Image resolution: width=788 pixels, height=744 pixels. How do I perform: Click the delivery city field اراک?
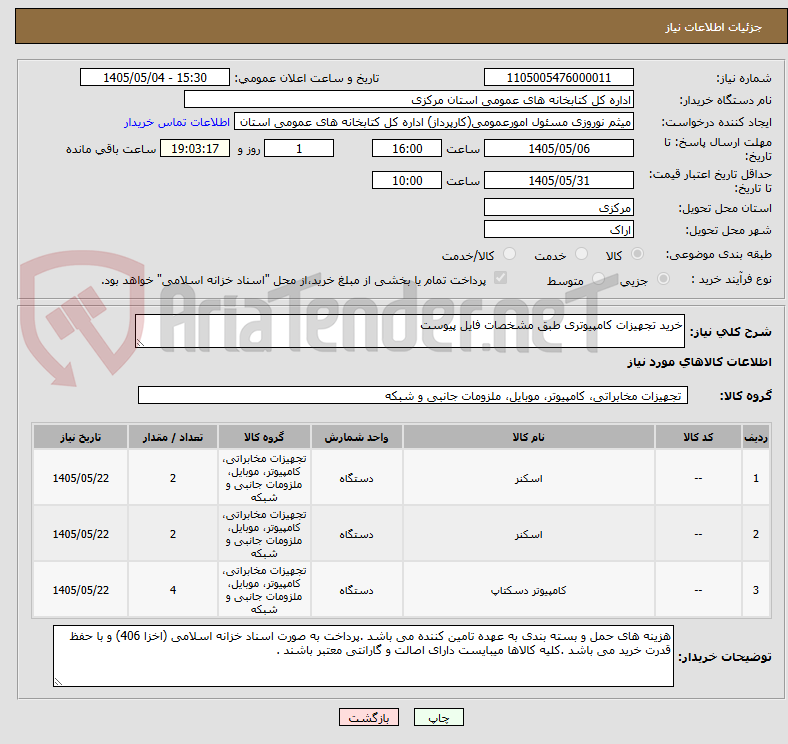coord(558,229)
